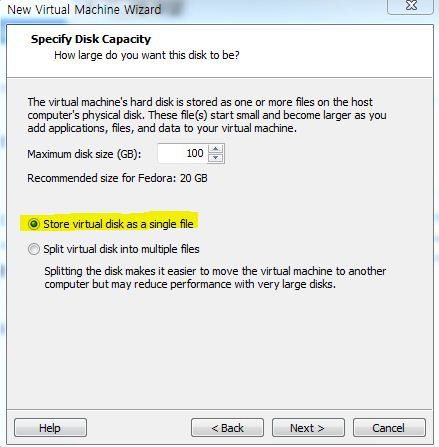
Task: Click the paragraph describing the virtual machine's hard disk
Action: [207, 115]
